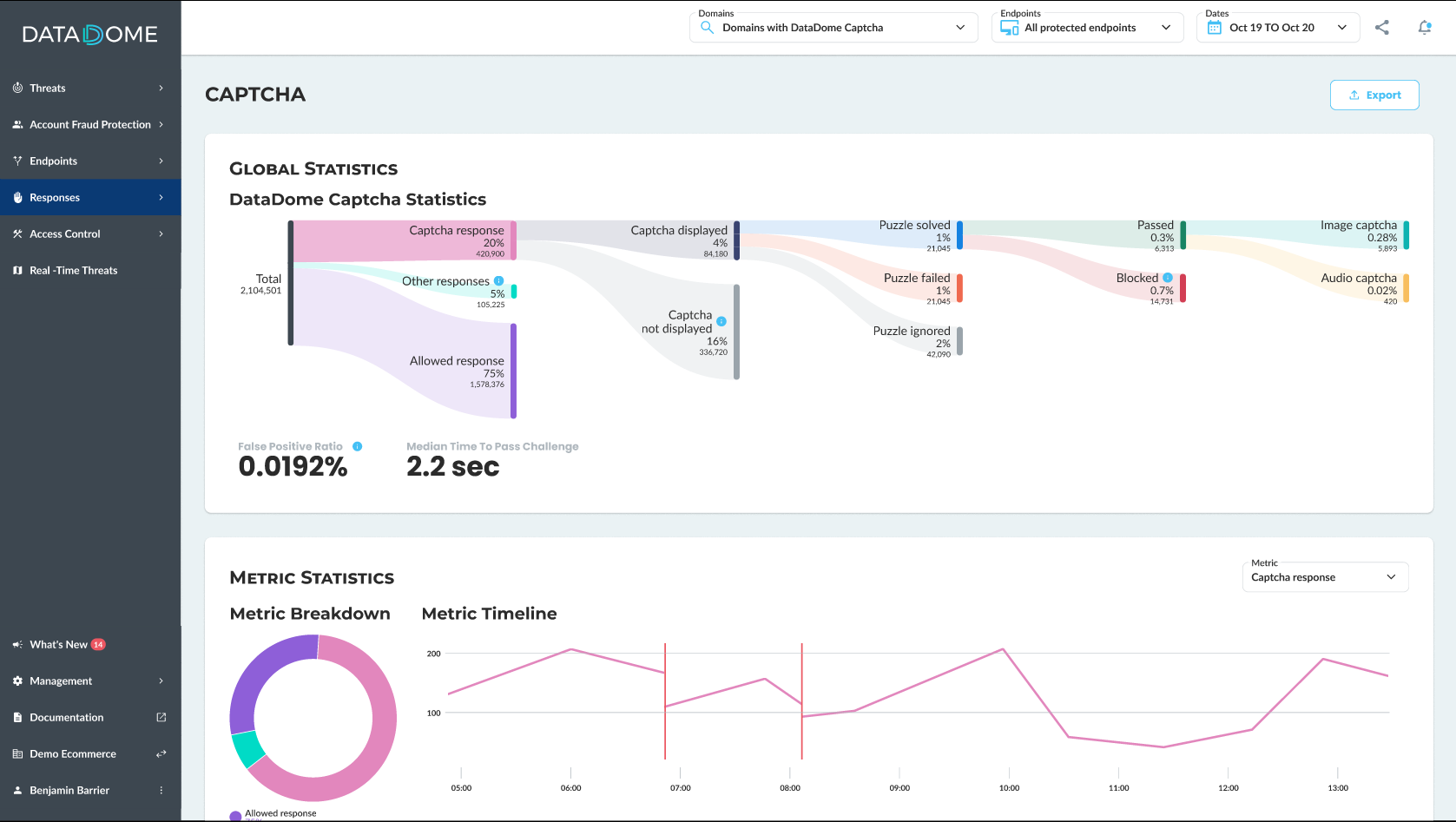Screen dimensions: 1456x822
Task: Open the Domains dropdown
Action: coord(833,28)
